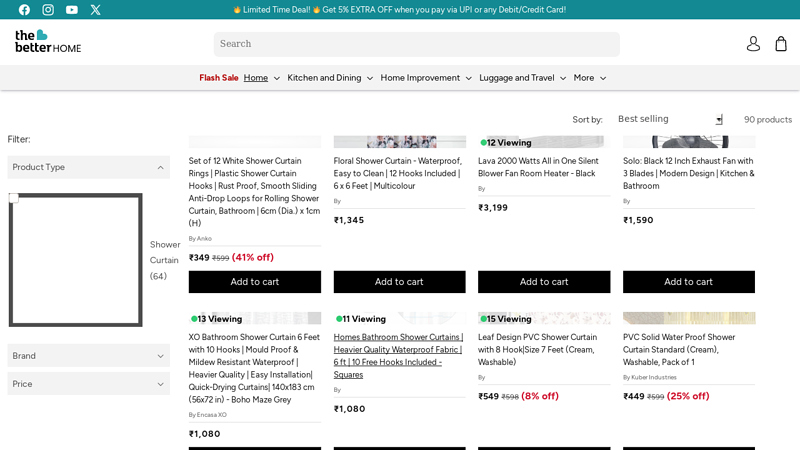The width and height of the screenshot is (800, 450).
Task: Add the Floral Shower Curtain to cart
Action: (x=399, y=282)
